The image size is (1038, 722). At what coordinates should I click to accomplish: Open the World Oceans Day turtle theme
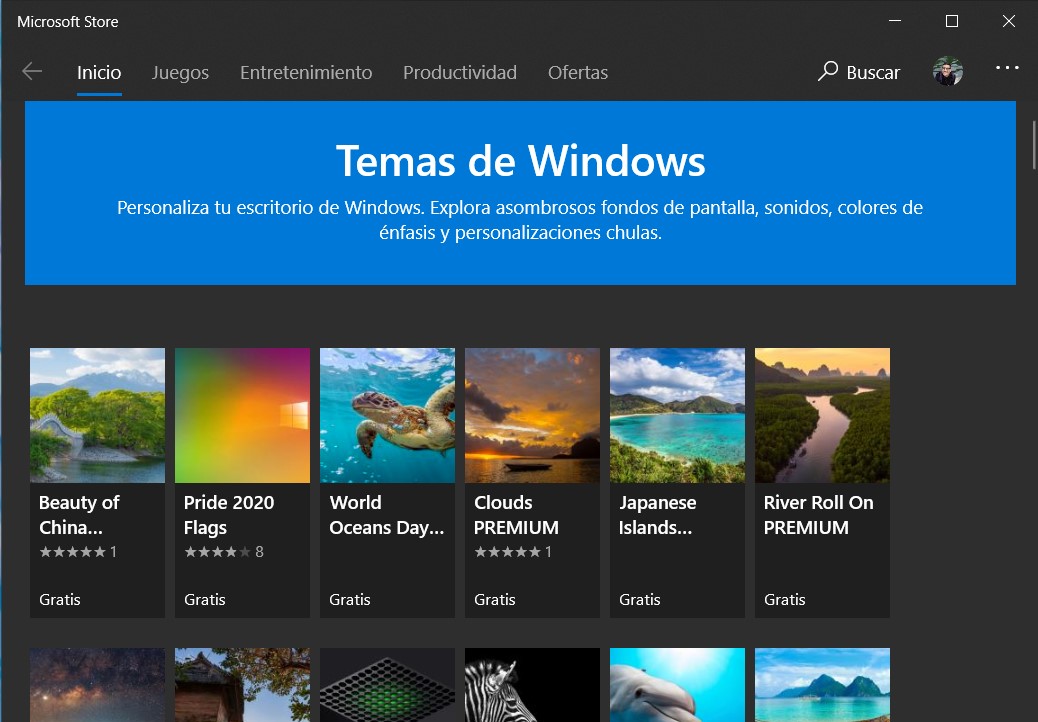[x=387, y=415]
